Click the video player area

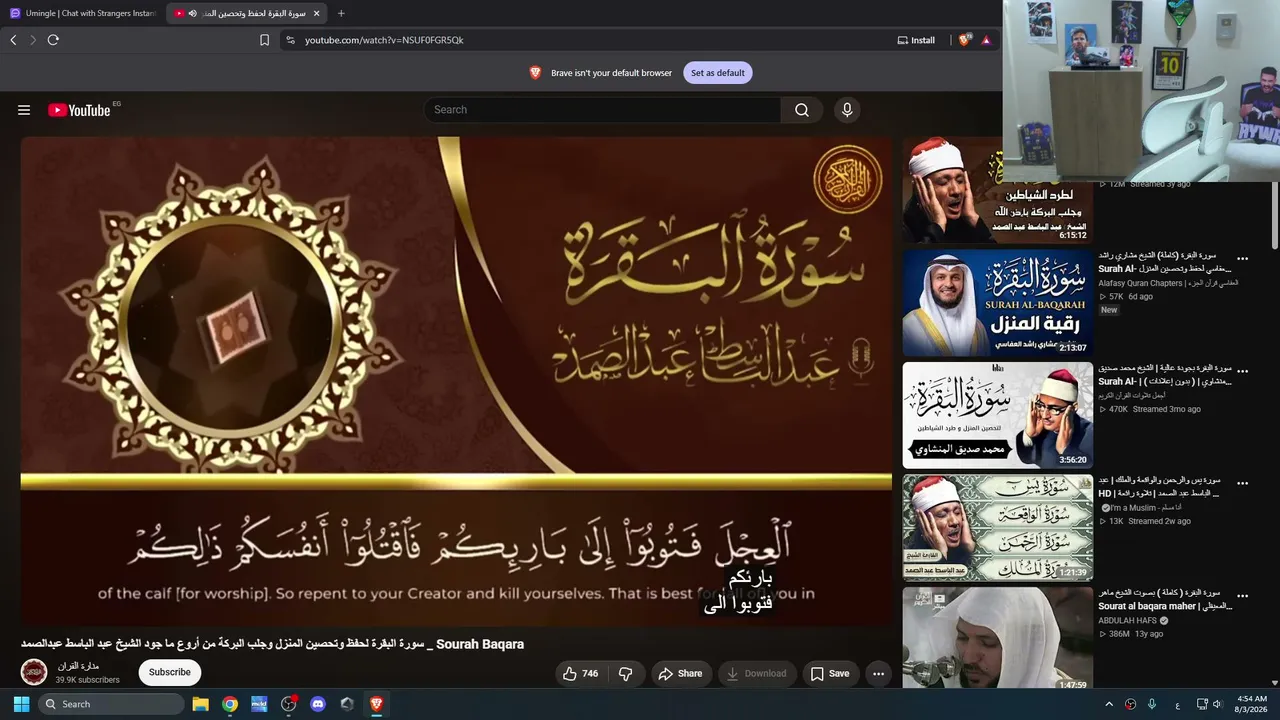pyautogui.click(x=456, y=382)
